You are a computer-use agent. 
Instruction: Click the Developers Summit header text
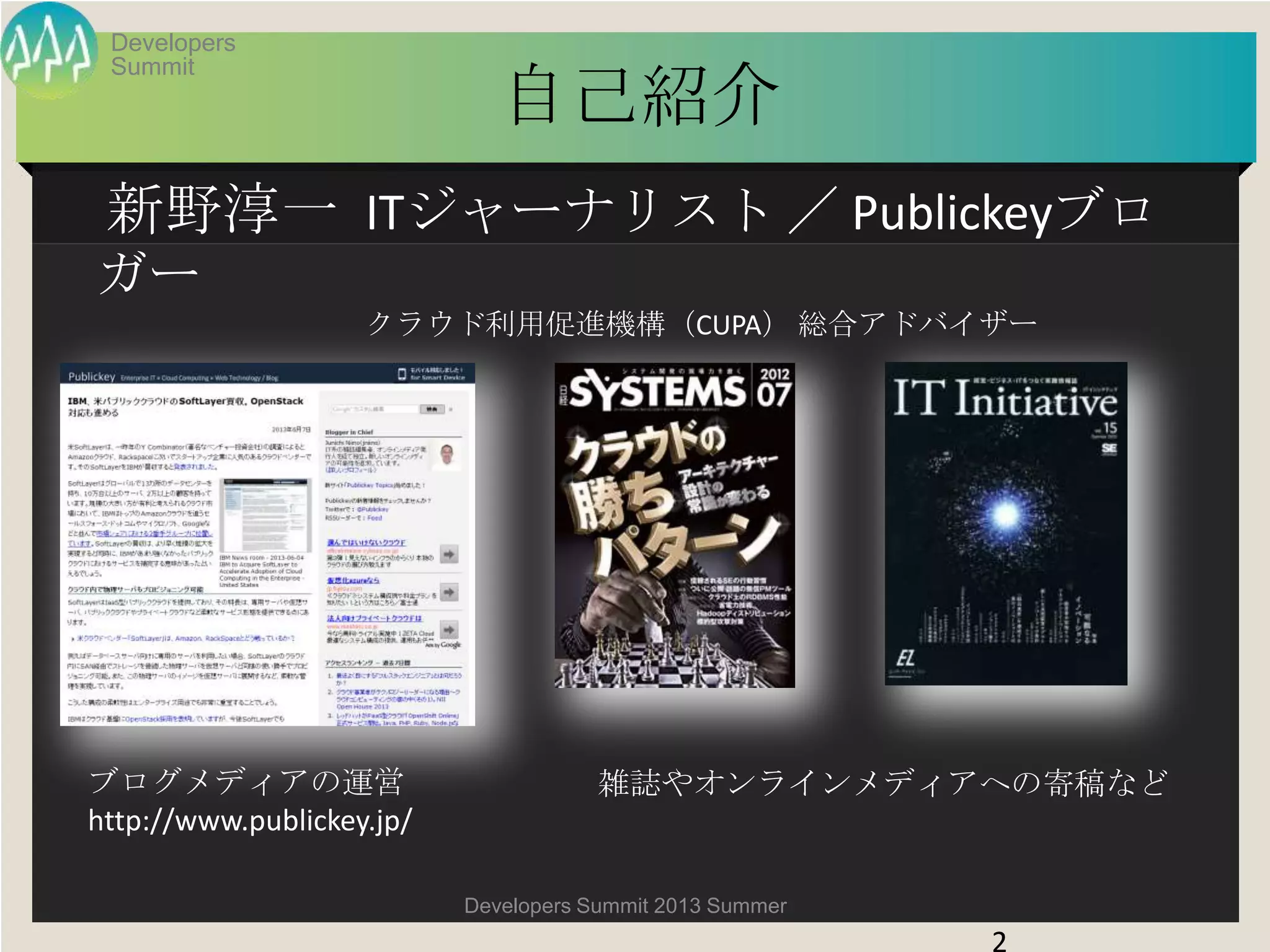pos(173,55)
